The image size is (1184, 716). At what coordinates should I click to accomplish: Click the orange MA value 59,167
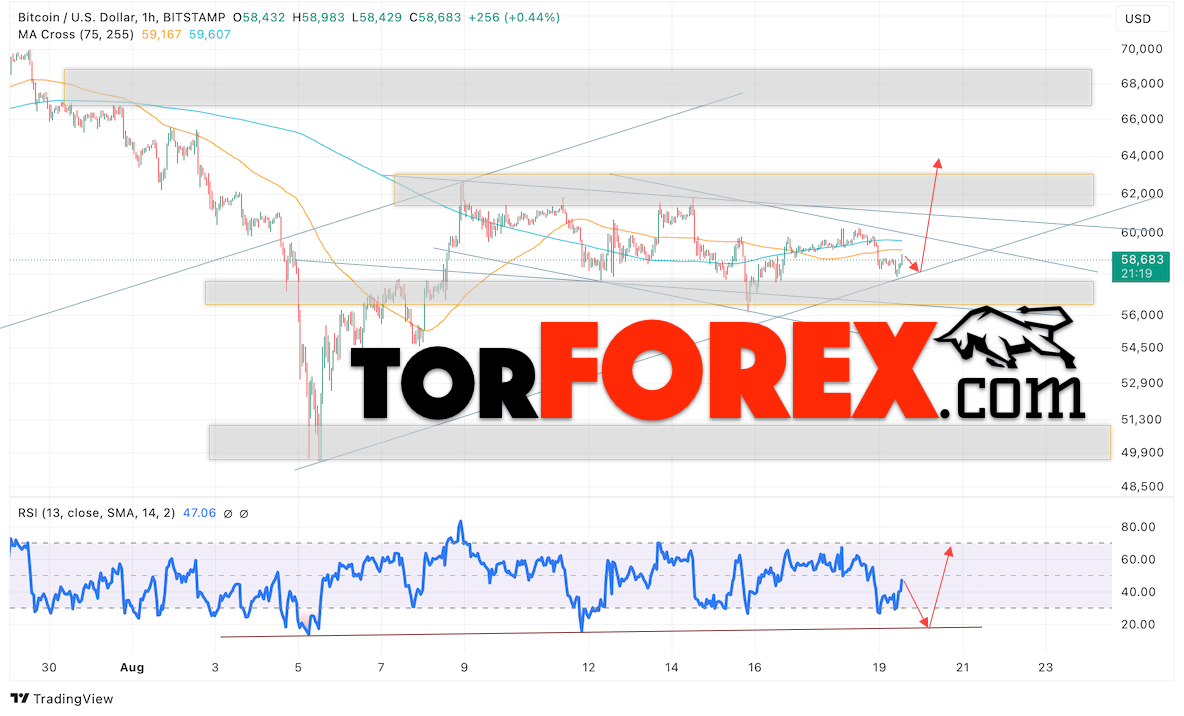tap(162, 34)
